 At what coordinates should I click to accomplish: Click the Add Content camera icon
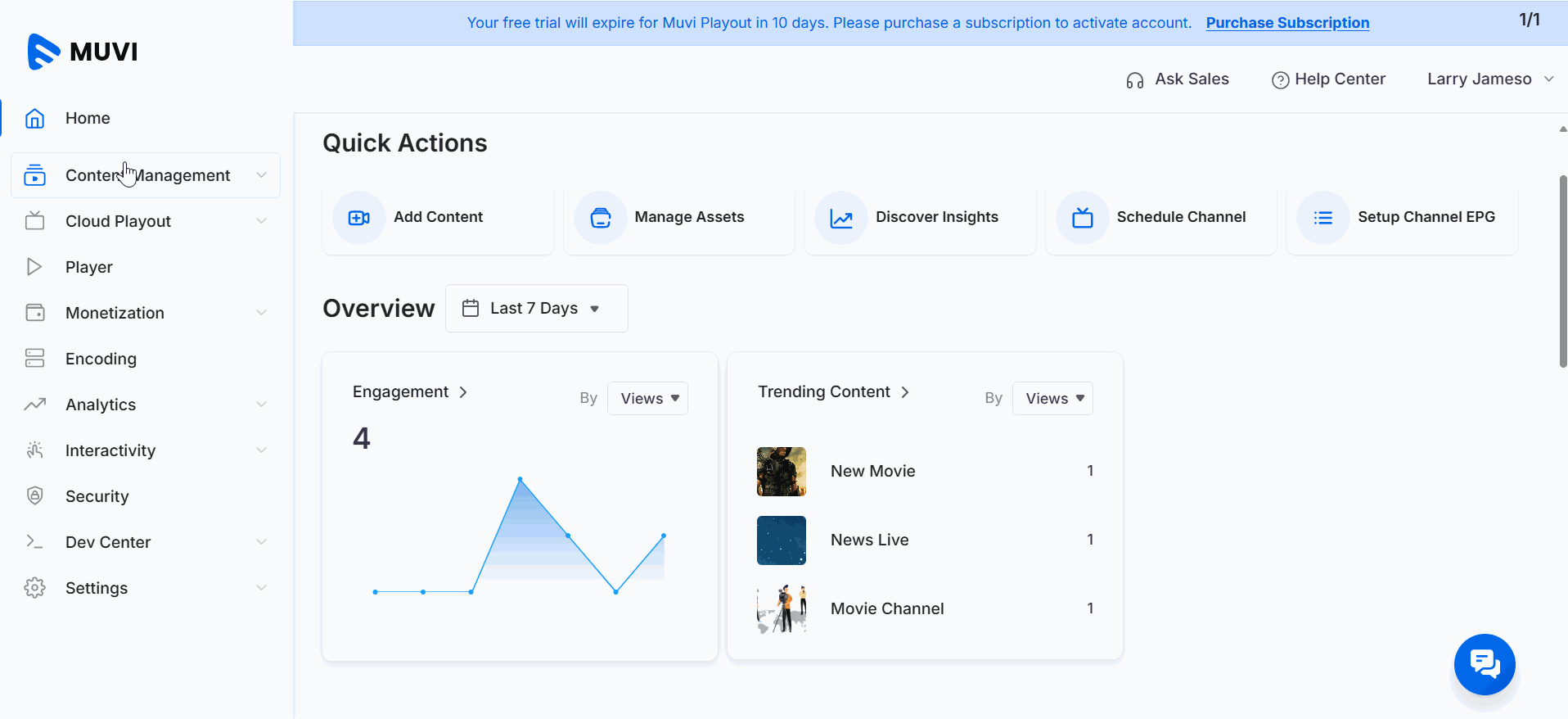[358, 218]
